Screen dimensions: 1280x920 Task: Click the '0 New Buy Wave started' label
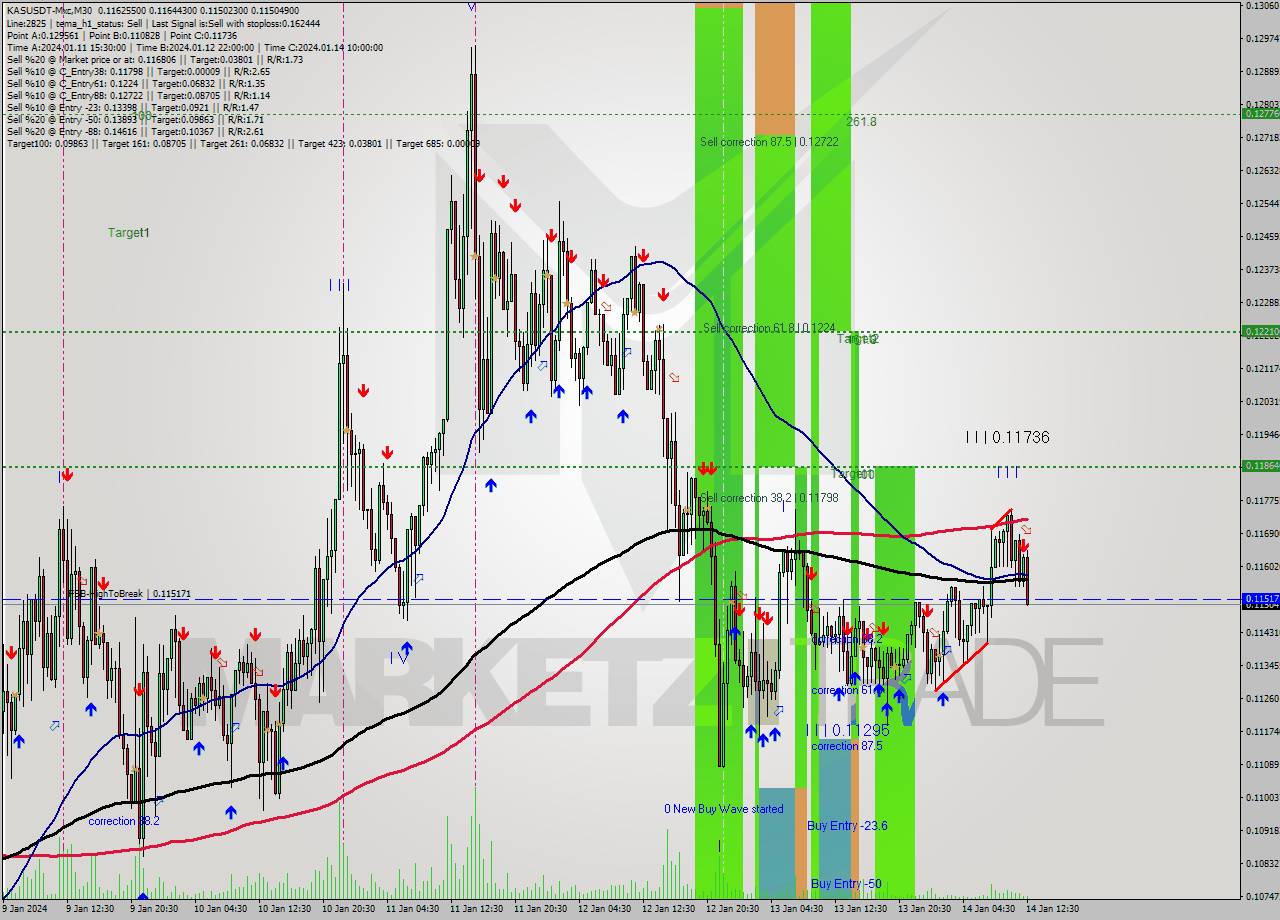point(724,809)
